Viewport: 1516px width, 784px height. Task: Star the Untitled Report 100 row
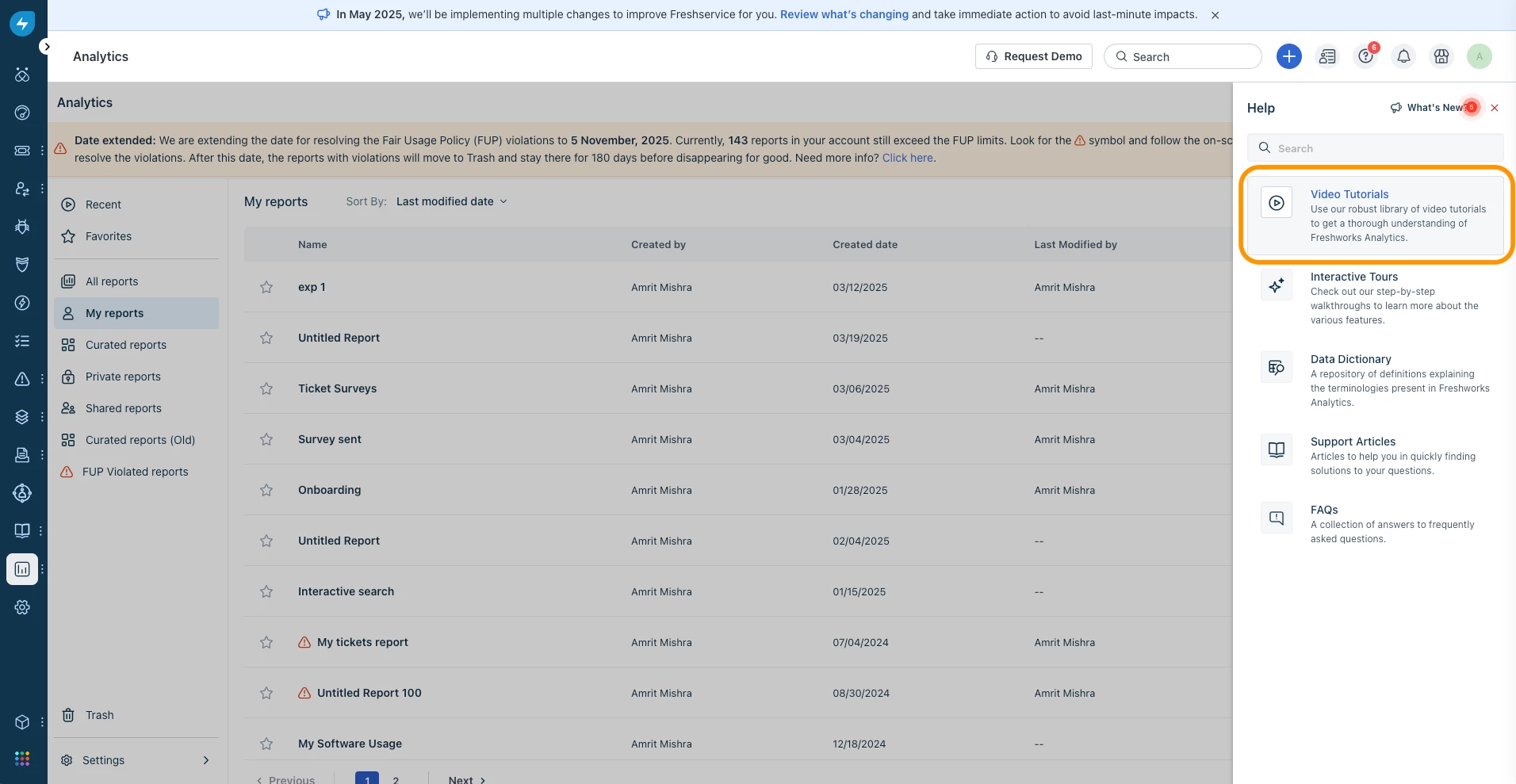(266, 693)
